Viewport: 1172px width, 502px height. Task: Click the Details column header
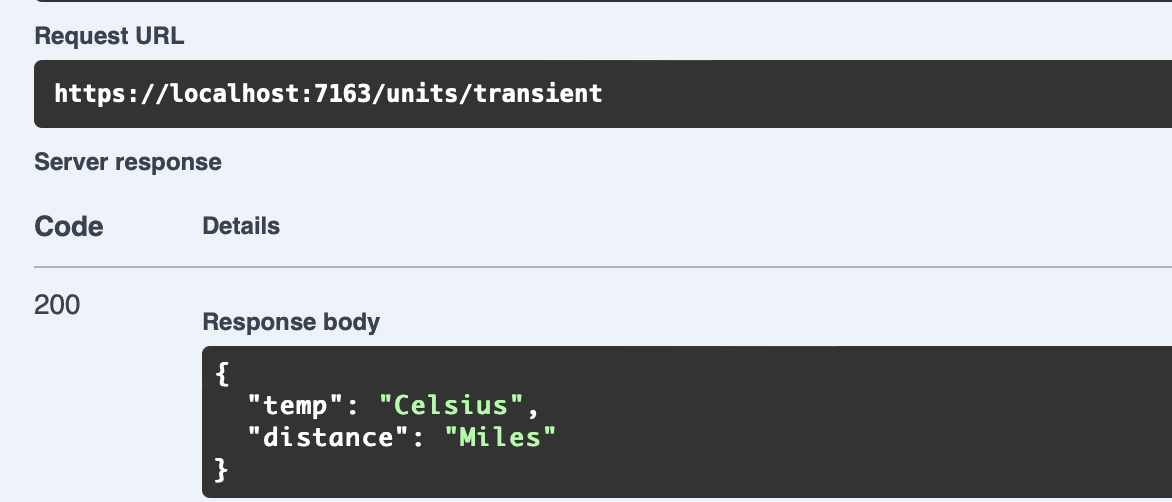tap(241, 226)
